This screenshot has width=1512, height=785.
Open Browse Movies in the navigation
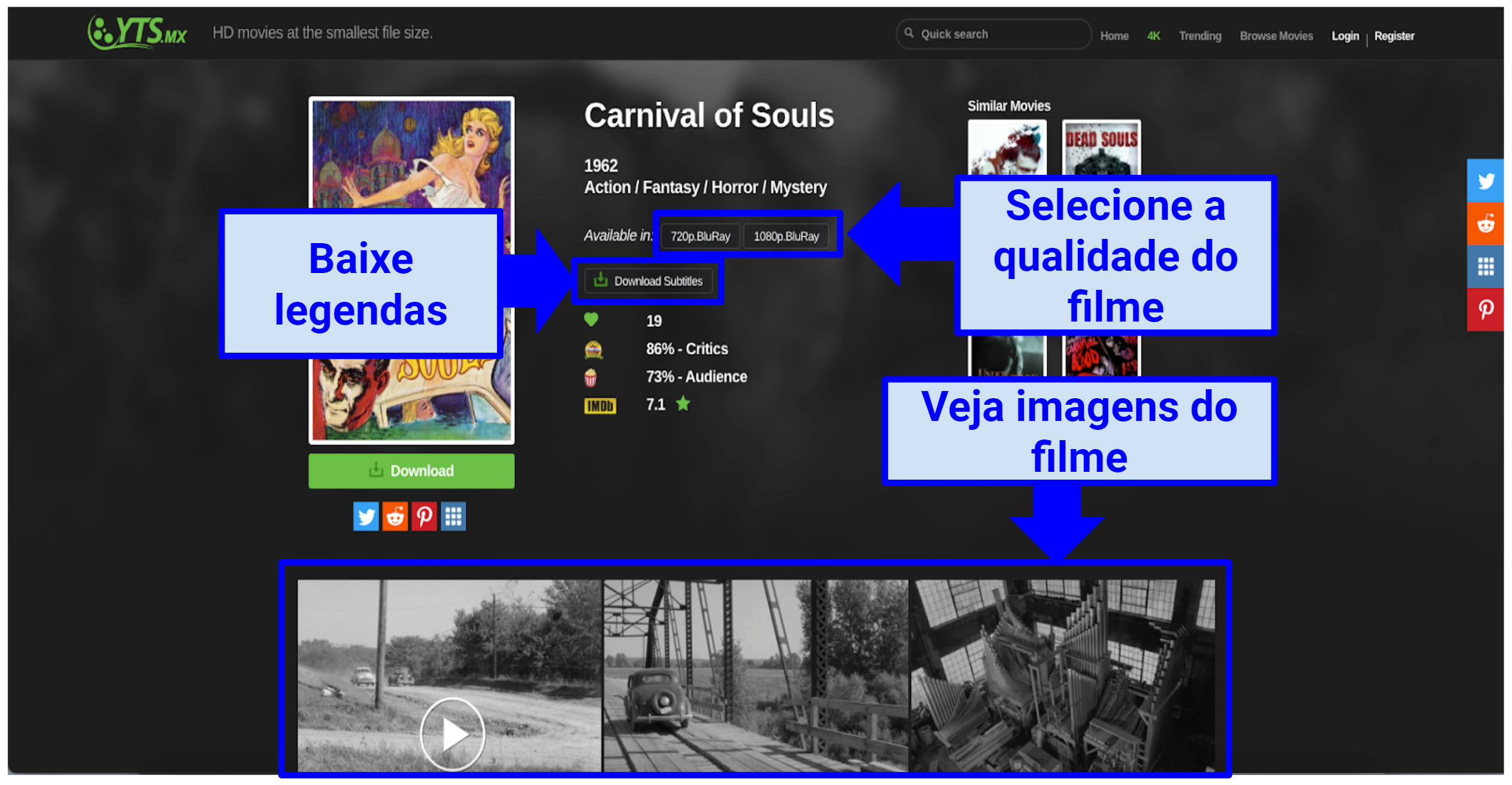pyautogui.click(x=1276, y=36)
